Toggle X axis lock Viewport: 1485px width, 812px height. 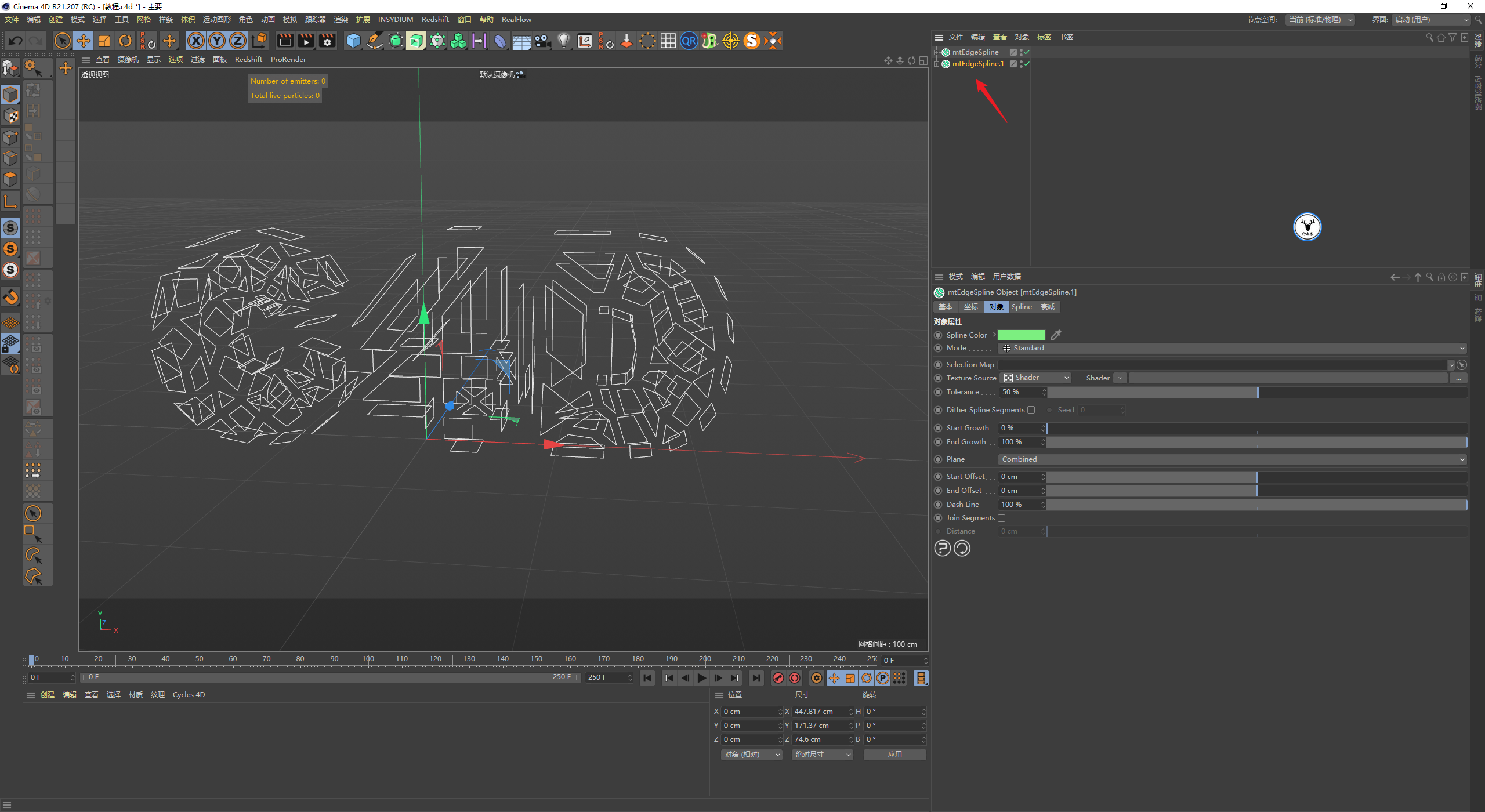coord(196,41)
